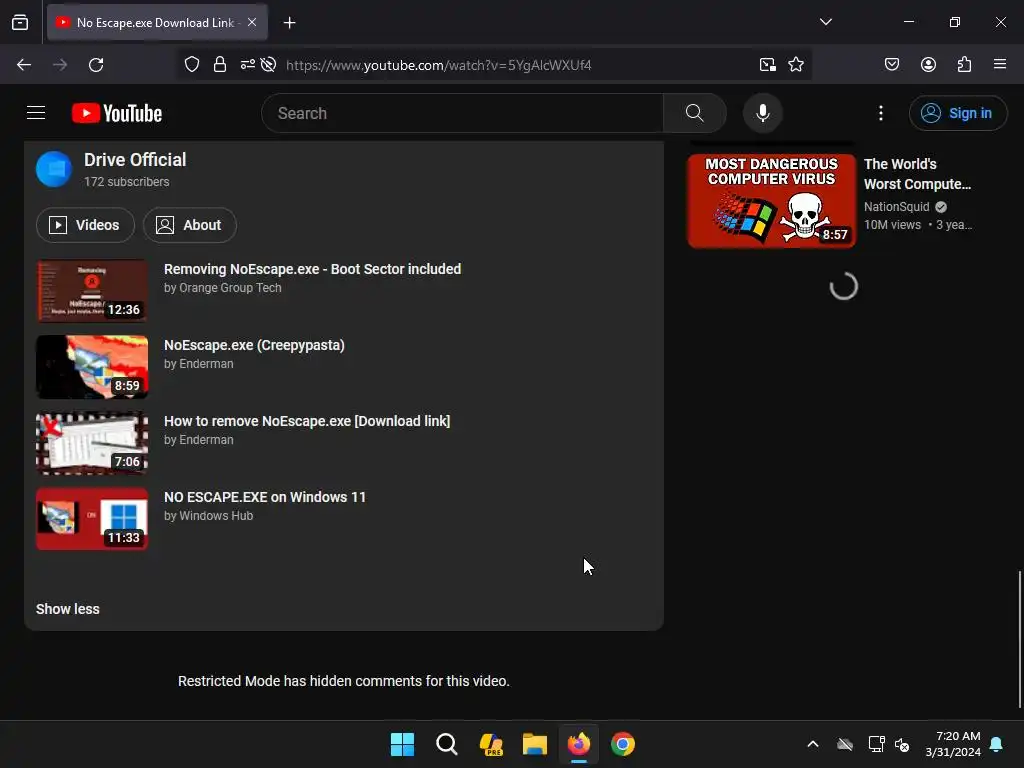Open NO ESCAPE.EXE on Windows 11 thumbnail

[92, 519]
